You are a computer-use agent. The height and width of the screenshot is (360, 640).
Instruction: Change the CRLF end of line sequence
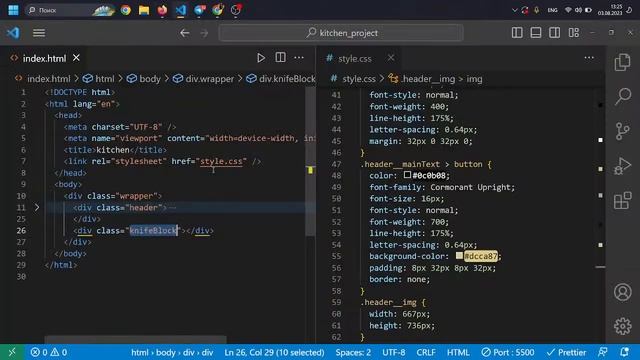click(x=426, y=352)
